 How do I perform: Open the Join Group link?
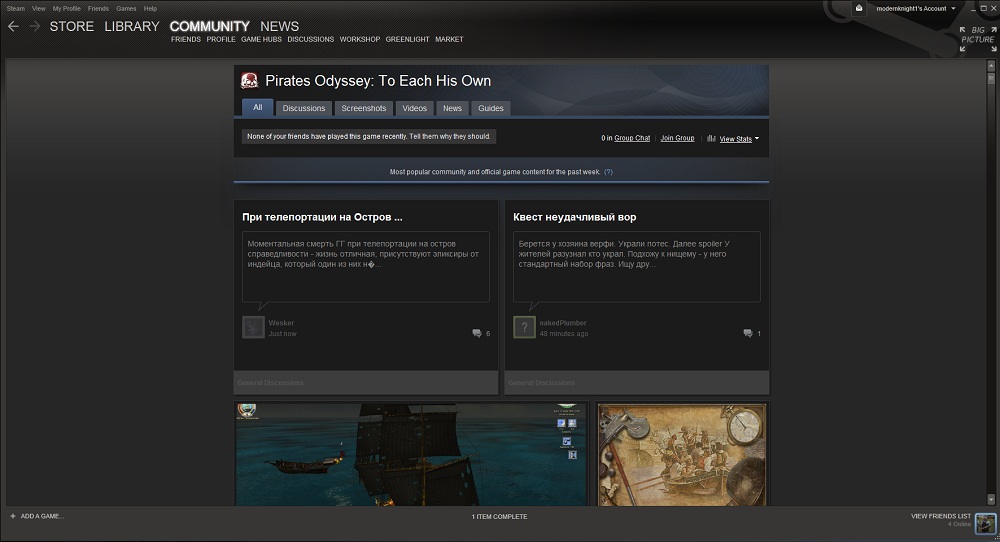coord(677,138)
